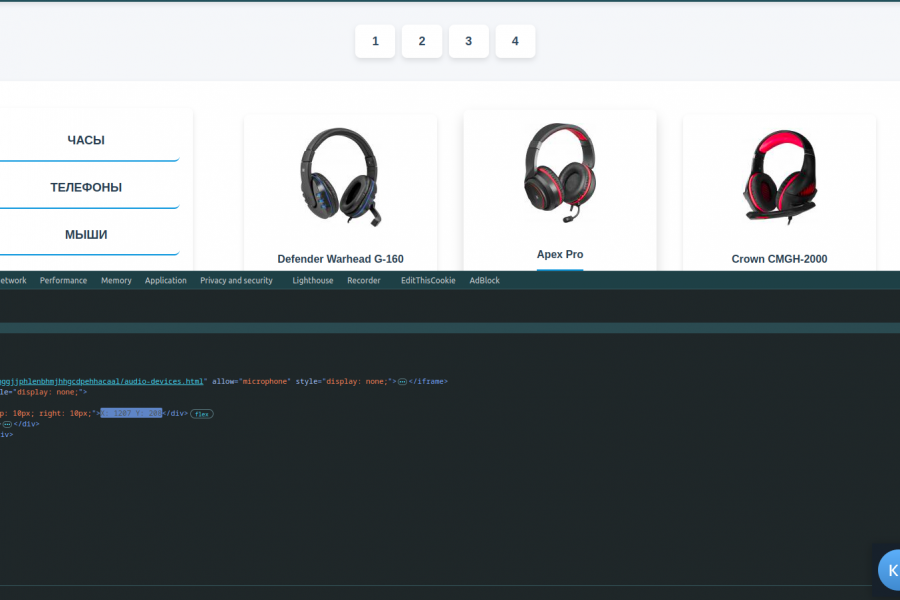Click the allow="microphone" attribute
The width and height of the screenshot is (900, 600).
coord(251,381)
